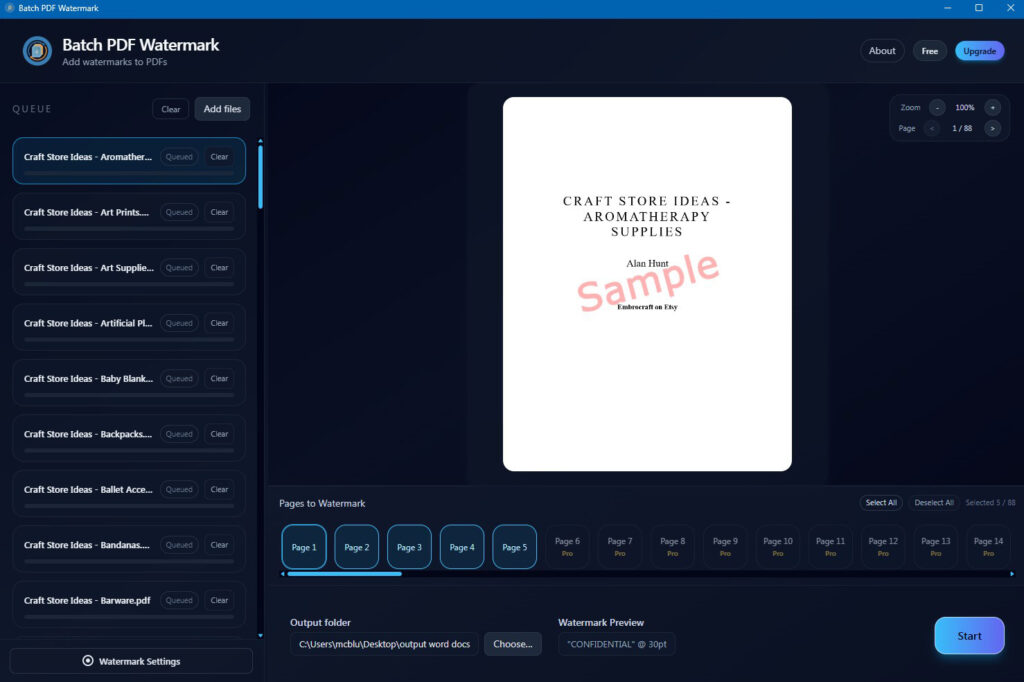Image resolution: width=1024 pixels, height=682 pixels.
Task: Go to the next page arrow
Action: click(993, 129)
